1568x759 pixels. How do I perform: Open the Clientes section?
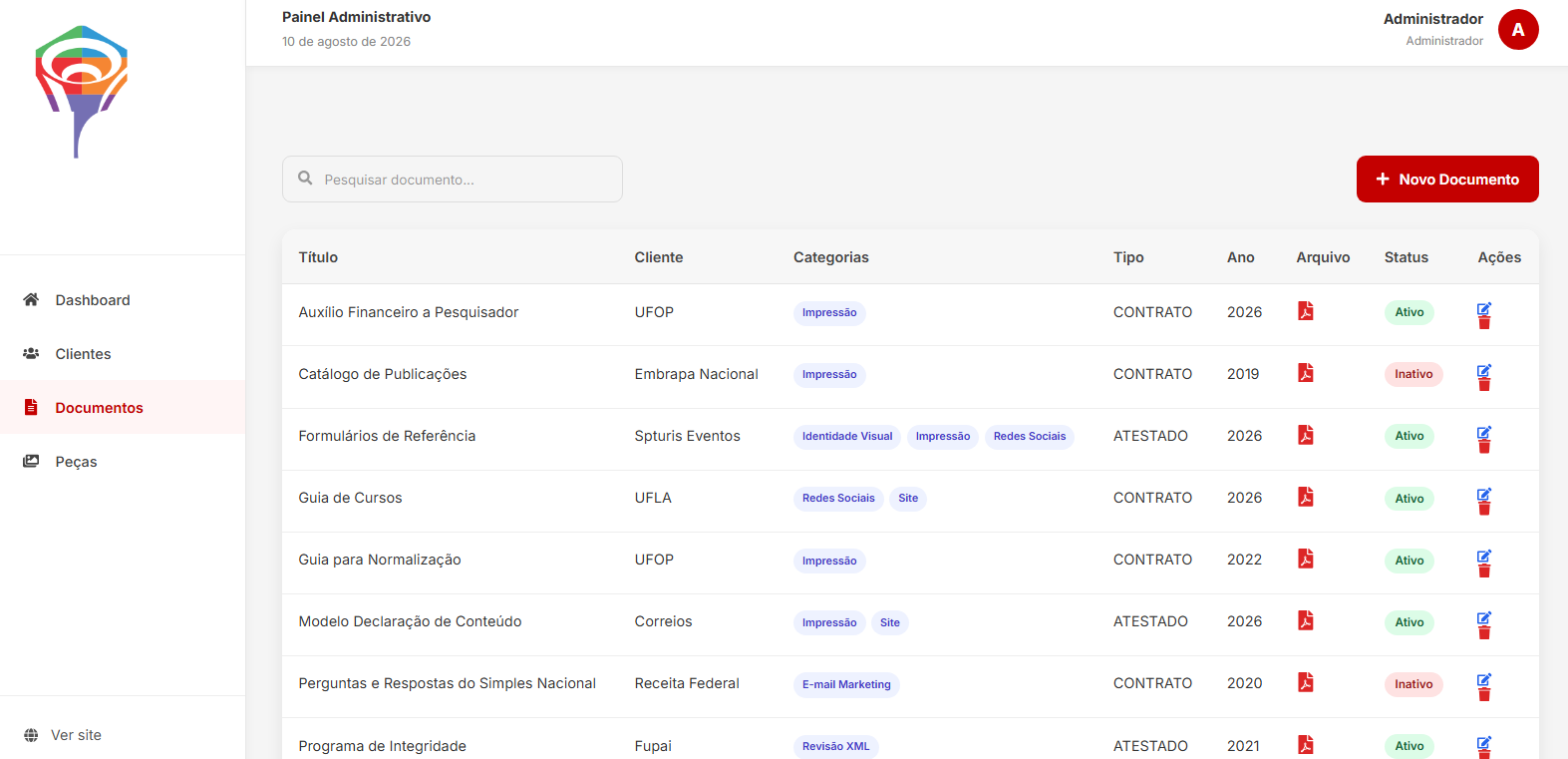tap(123, 354)
